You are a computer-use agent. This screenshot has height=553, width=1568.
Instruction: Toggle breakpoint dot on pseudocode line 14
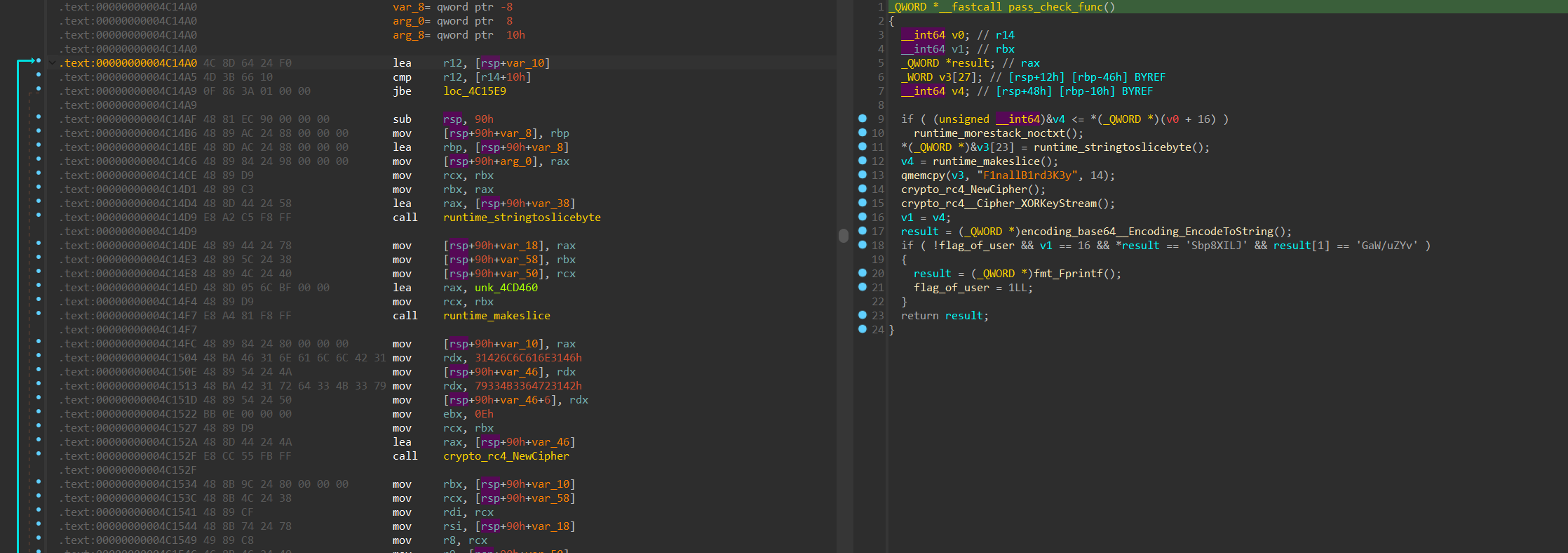click(x=863, y=189)
